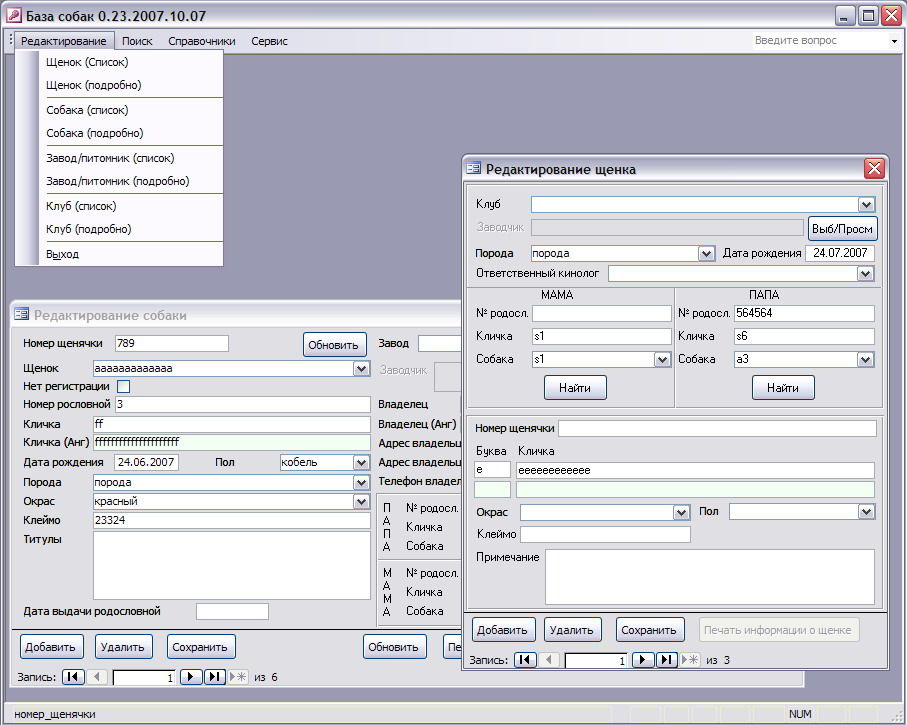This screenshot has width=907, height=725.
Task: Click Добавить in puppy editing form
Action: coord(503,630)
